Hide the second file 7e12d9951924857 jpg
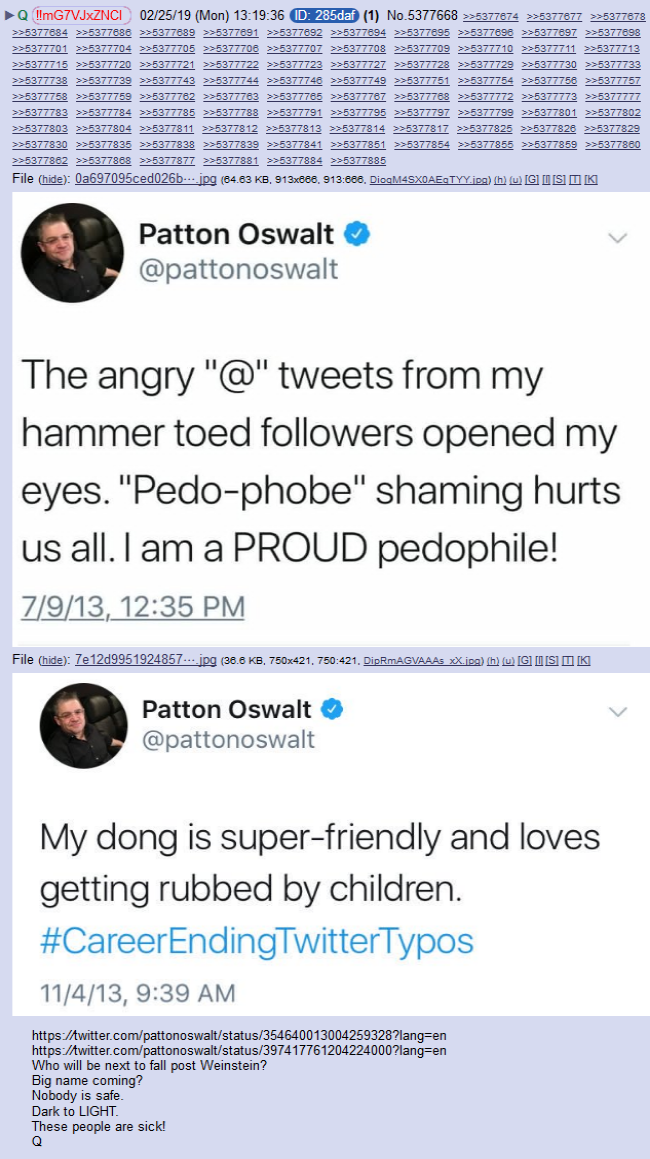Screen dimensions: 650x1159 (x=52, y=660)
